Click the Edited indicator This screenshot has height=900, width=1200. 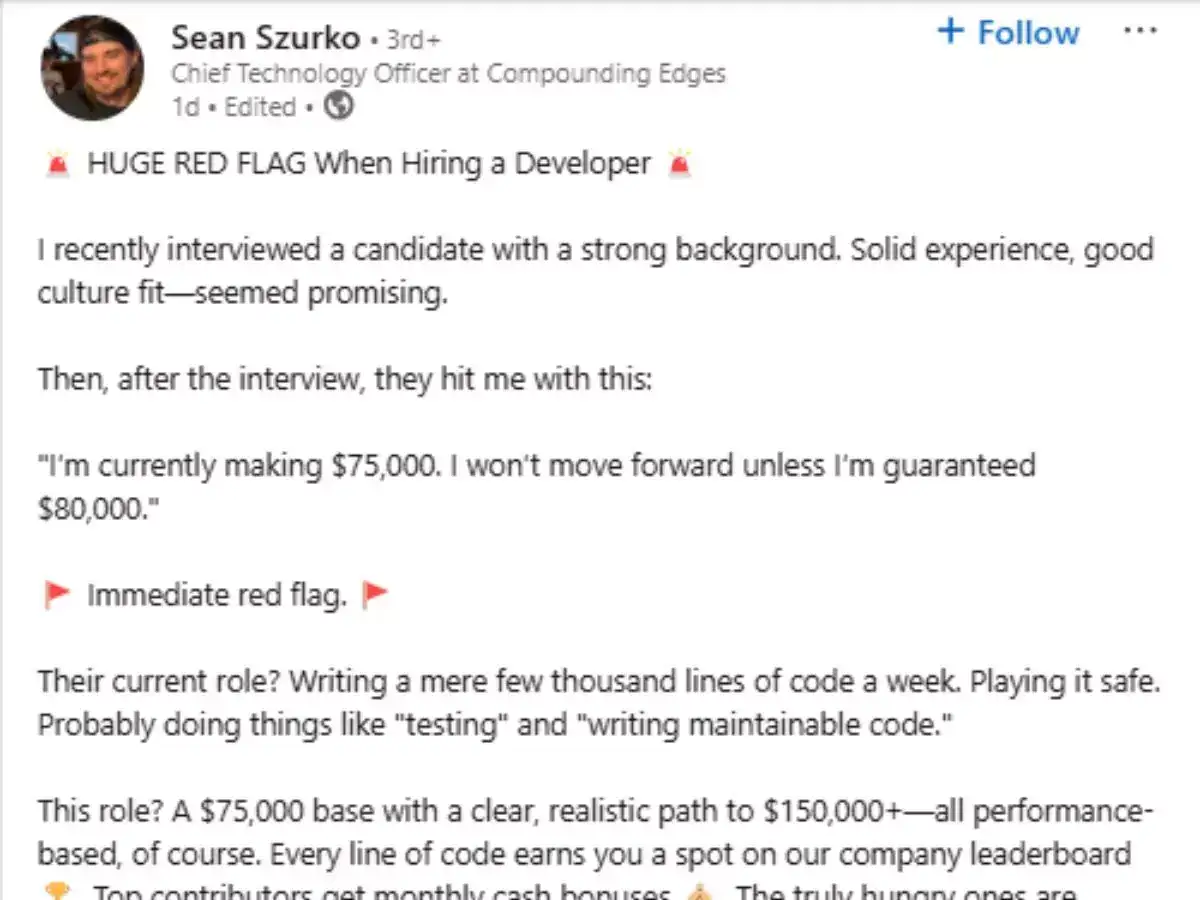click(x=260, y=106)
